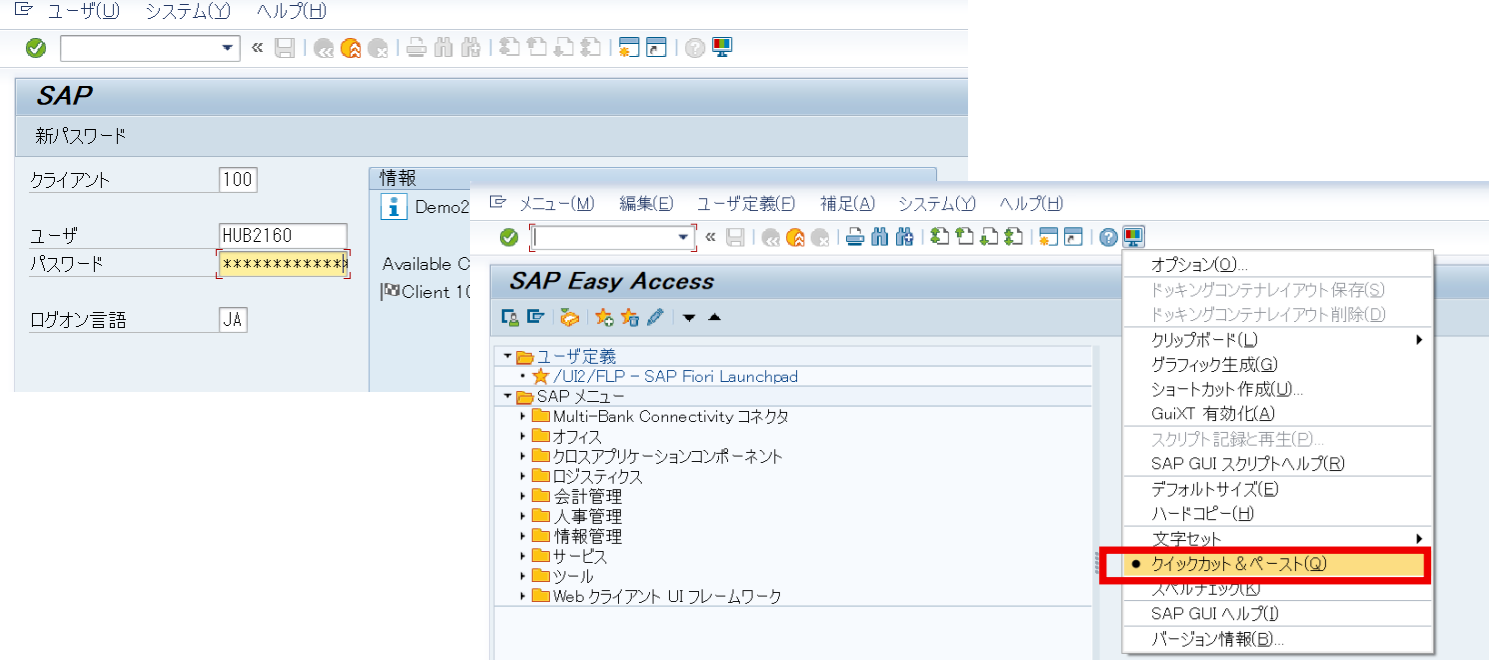This screenshot has width=1489, height=660.
Task: Open Customize Local Layout monitor icon in login window
Action: pyautogui.click(x=721, y=47)
